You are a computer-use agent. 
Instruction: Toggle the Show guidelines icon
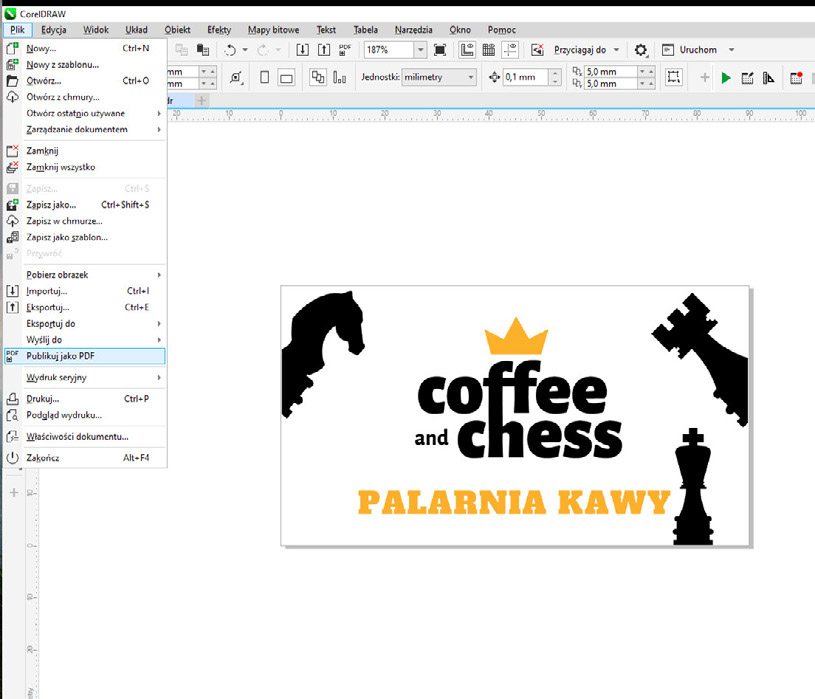click(510, 50)
